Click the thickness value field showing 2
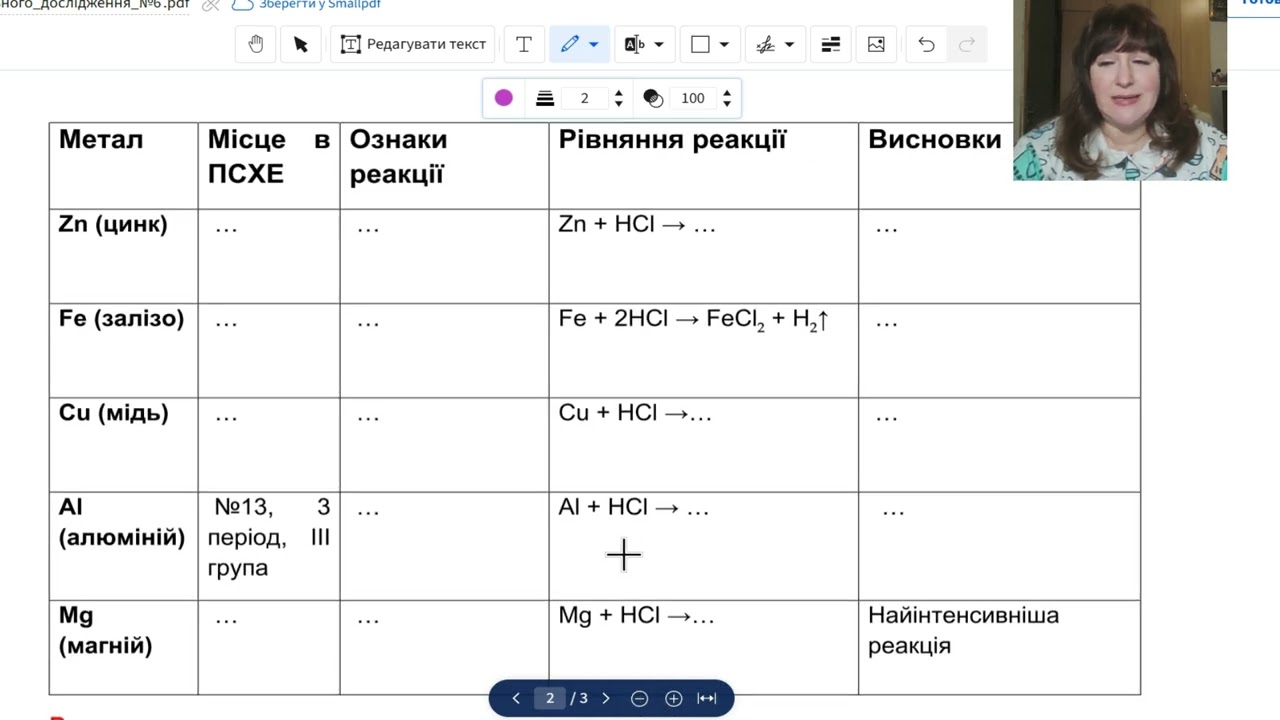Viewport: 1280px width, 720px height. pos(585,98)
